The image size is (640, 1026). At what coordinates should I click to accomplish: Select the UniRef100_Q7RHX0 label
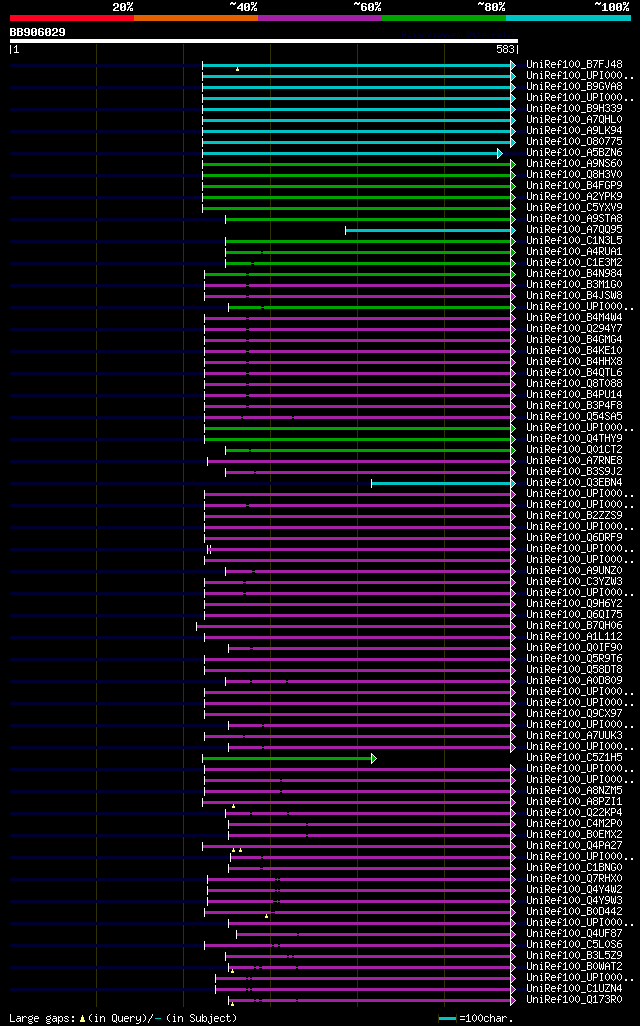[x=575, y=879]
